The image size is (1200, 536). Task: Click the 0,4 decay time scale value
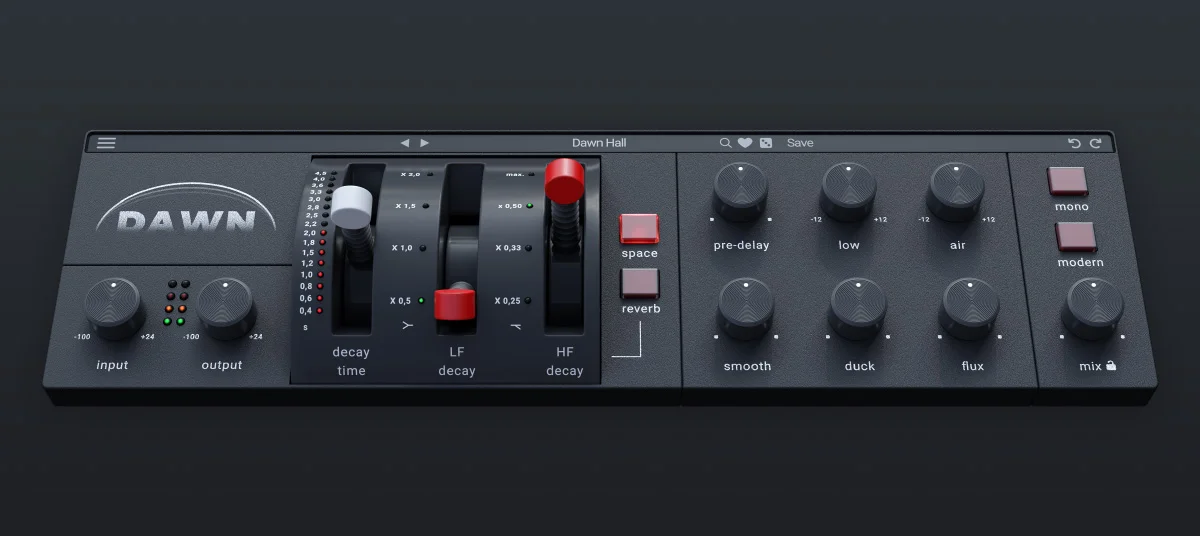(x=305, y=311)
